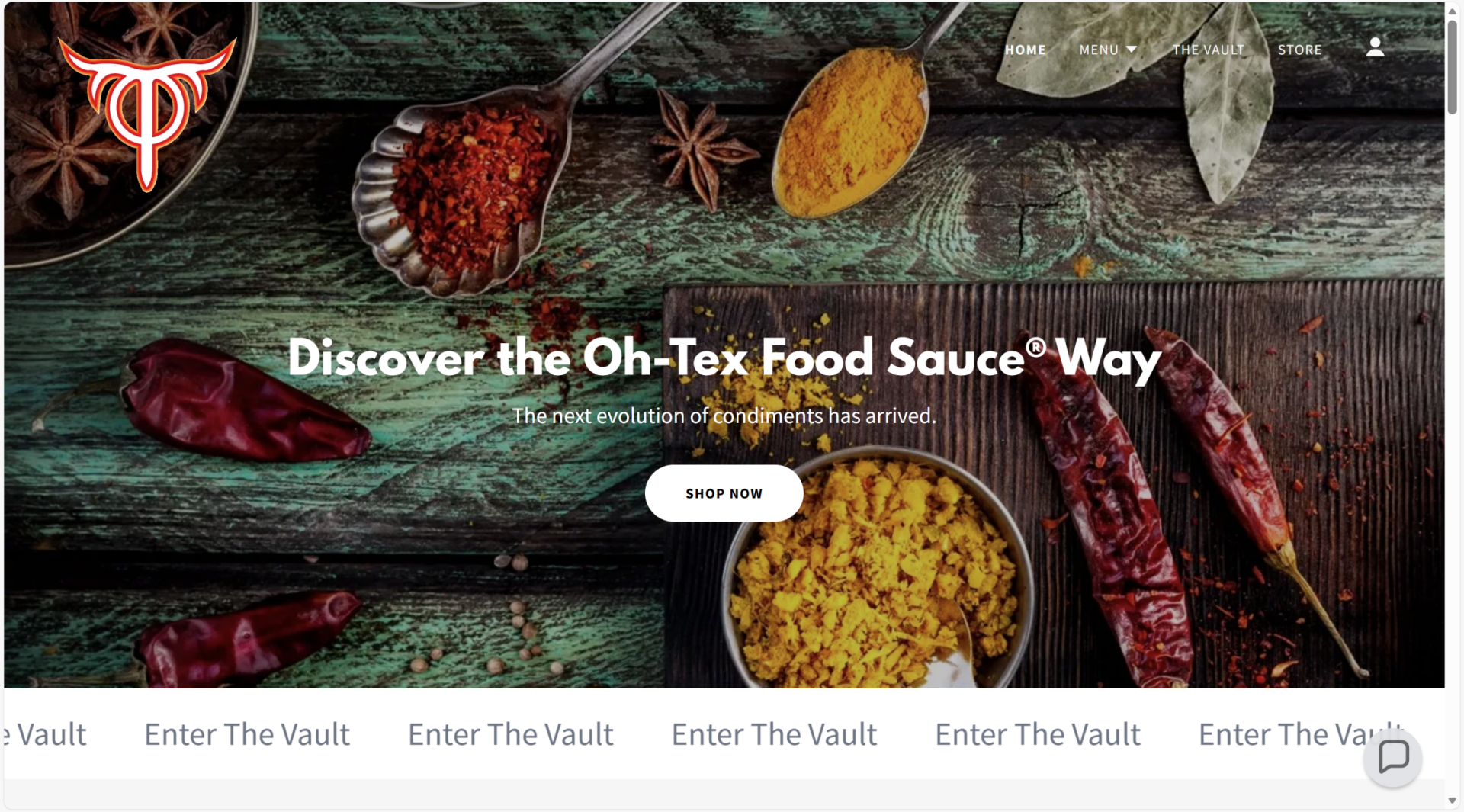Click the vertical scrollbar thumb
1464x812 pixels.
click(1453, 67)
